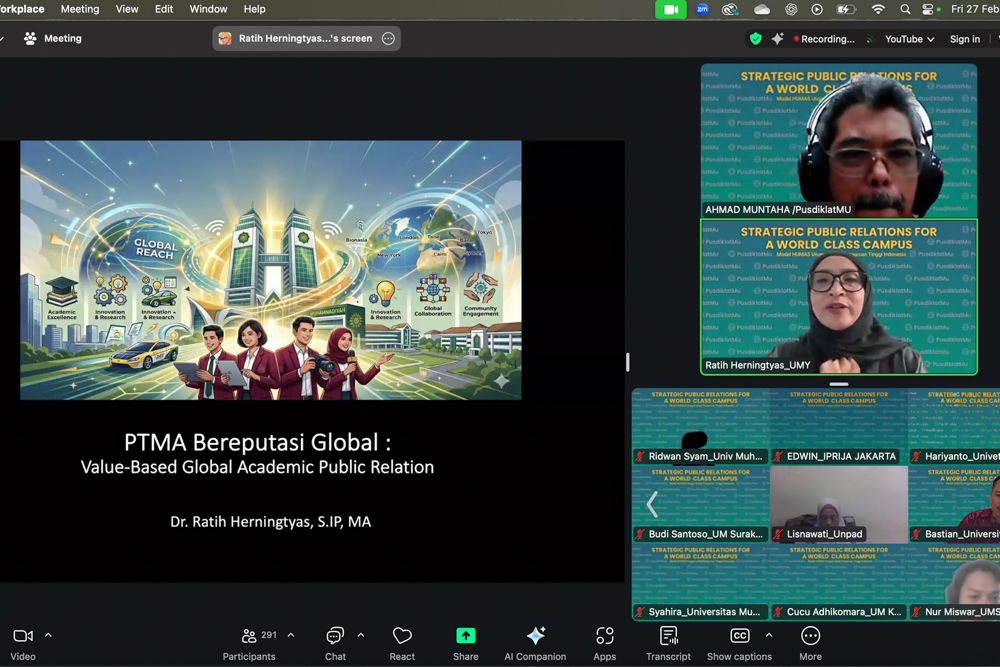The width and height of the screenshot is (1000, 667).
Task: Expand the arrow next to Participants
Action: click(291, 635)
